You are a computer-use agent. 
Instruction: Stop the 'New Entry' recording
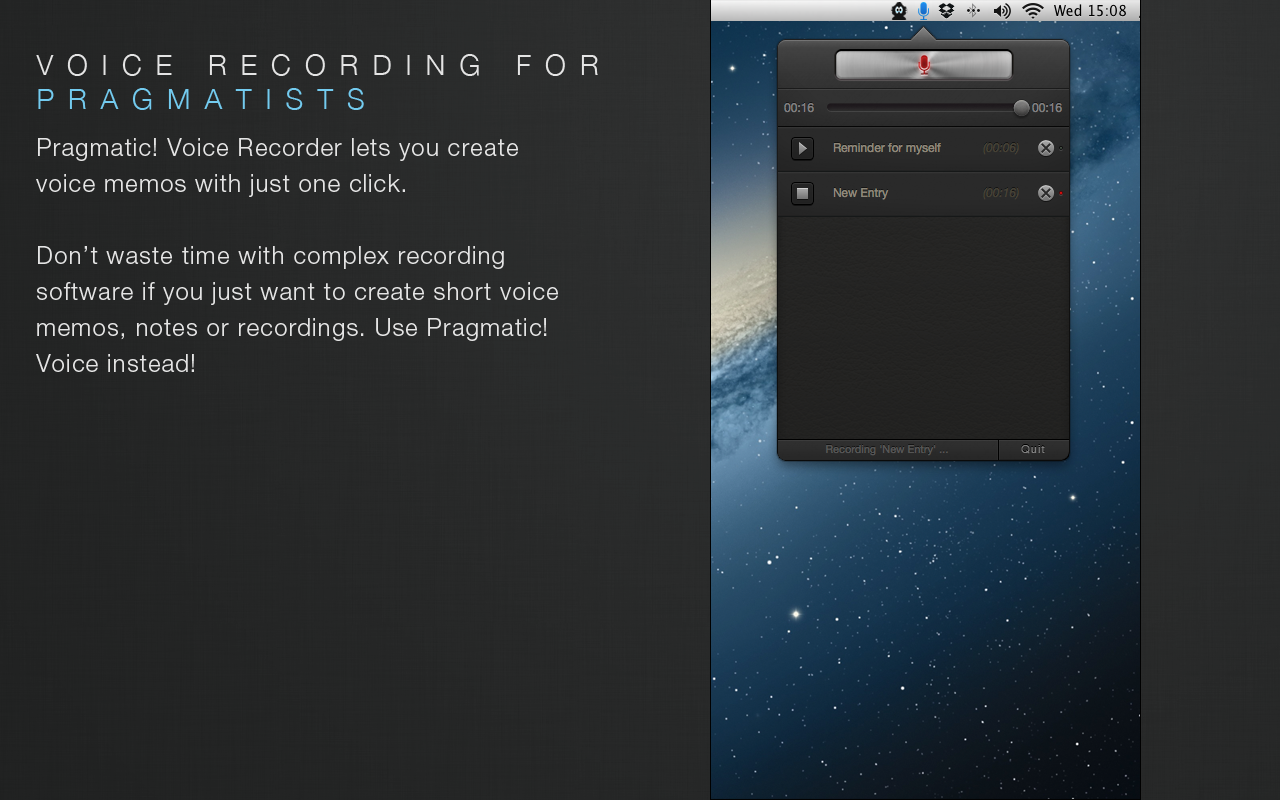pos(802,193)
